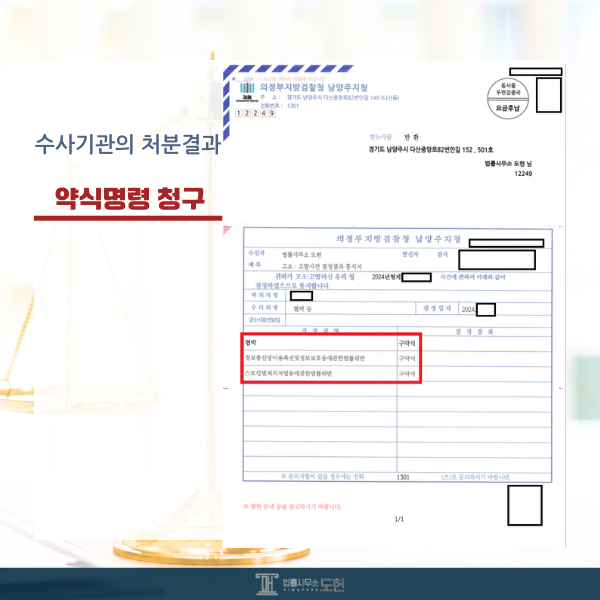Screen dimensions: 600x600
Task: Select the '발신자' label
Action: [410, 254]
